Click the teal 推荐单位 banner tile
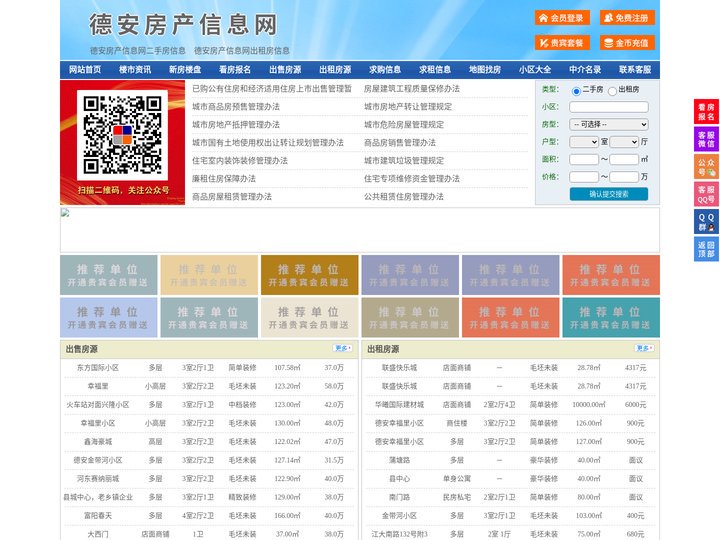Screen dimensions: 720x540 coord(611,318)
